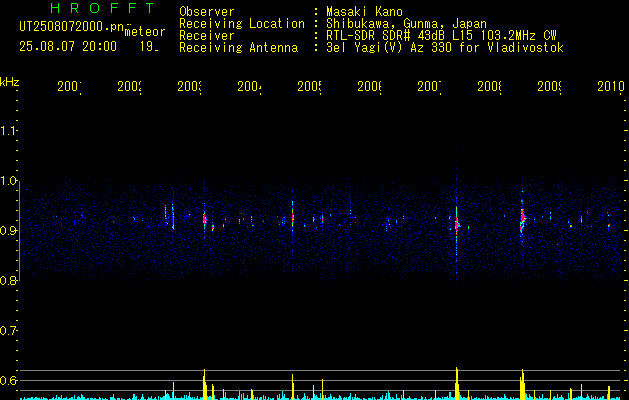Click the 2010 time axis label
The image size is (629, 400).
click(611, 86)
